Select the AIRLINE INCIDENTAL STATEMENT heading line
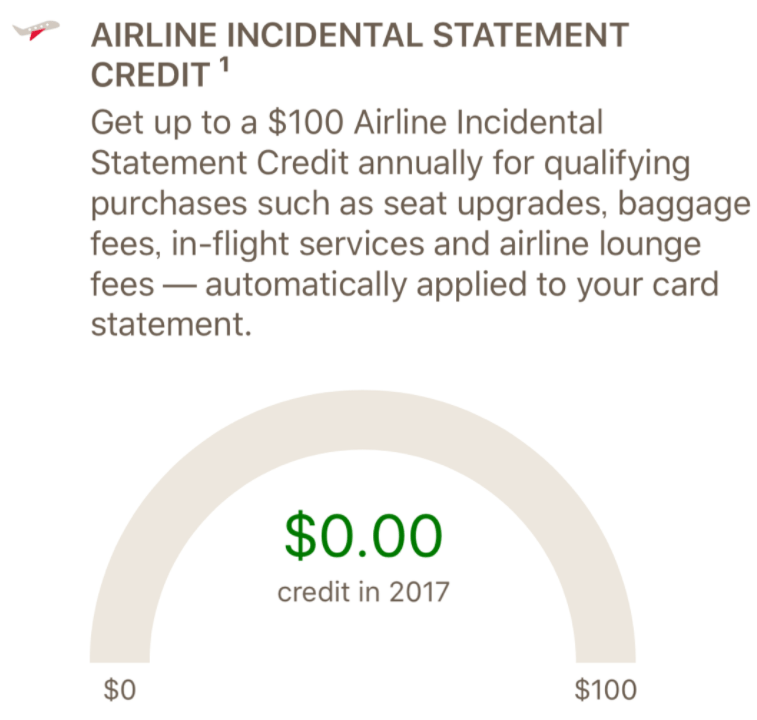The height and width of the screenshot is (720, 757). [x=359, y=36]
